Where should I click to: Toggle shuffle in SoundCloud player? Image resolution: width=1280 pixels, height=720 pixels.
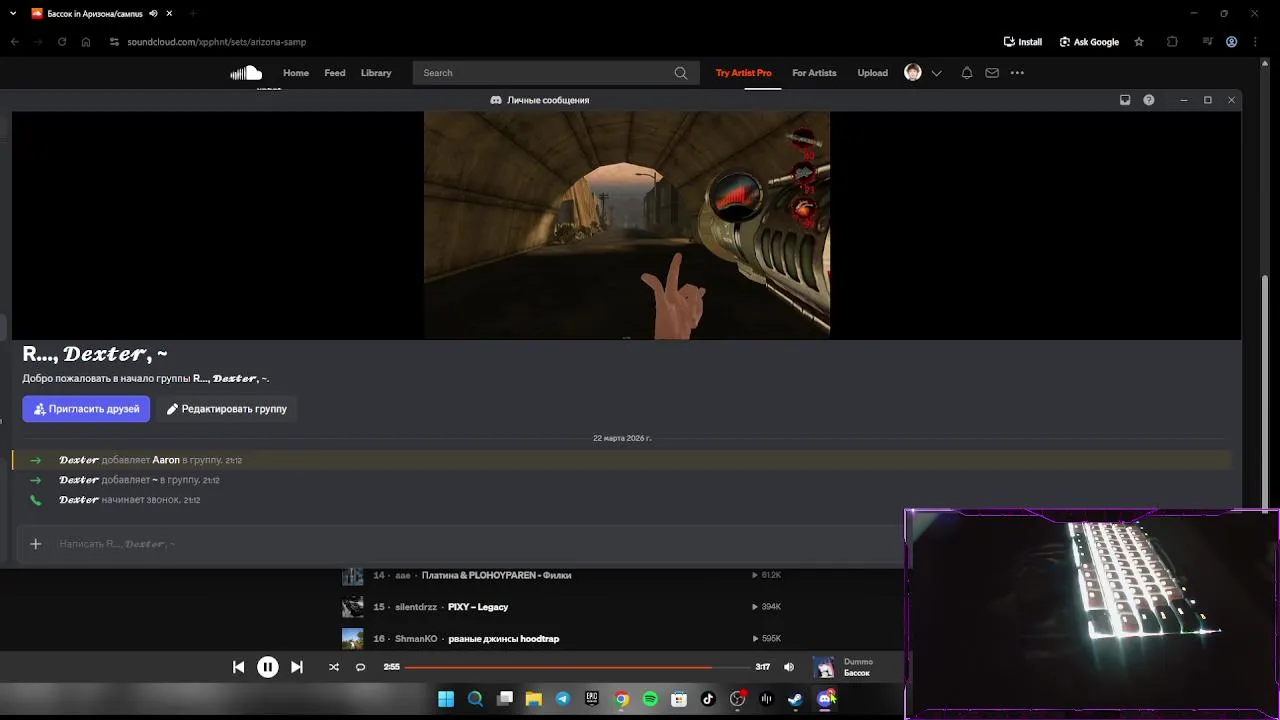(x=334, y=667)
